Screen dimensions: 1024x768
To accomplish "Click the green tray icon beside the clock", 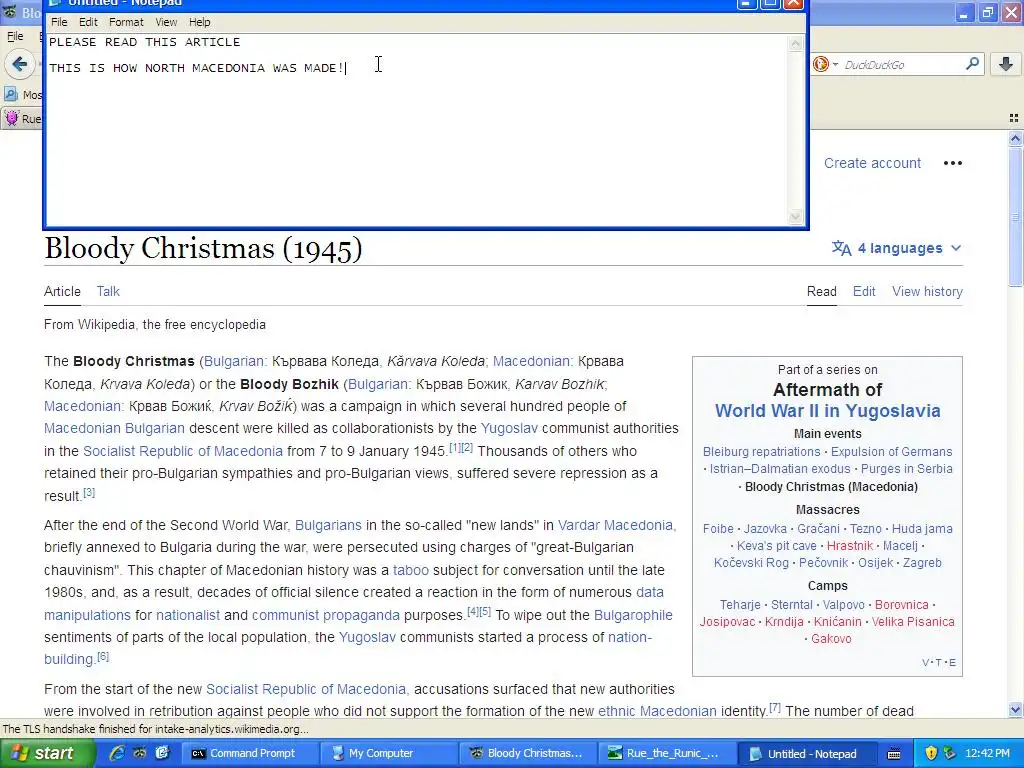I will [x=950, y=754].
